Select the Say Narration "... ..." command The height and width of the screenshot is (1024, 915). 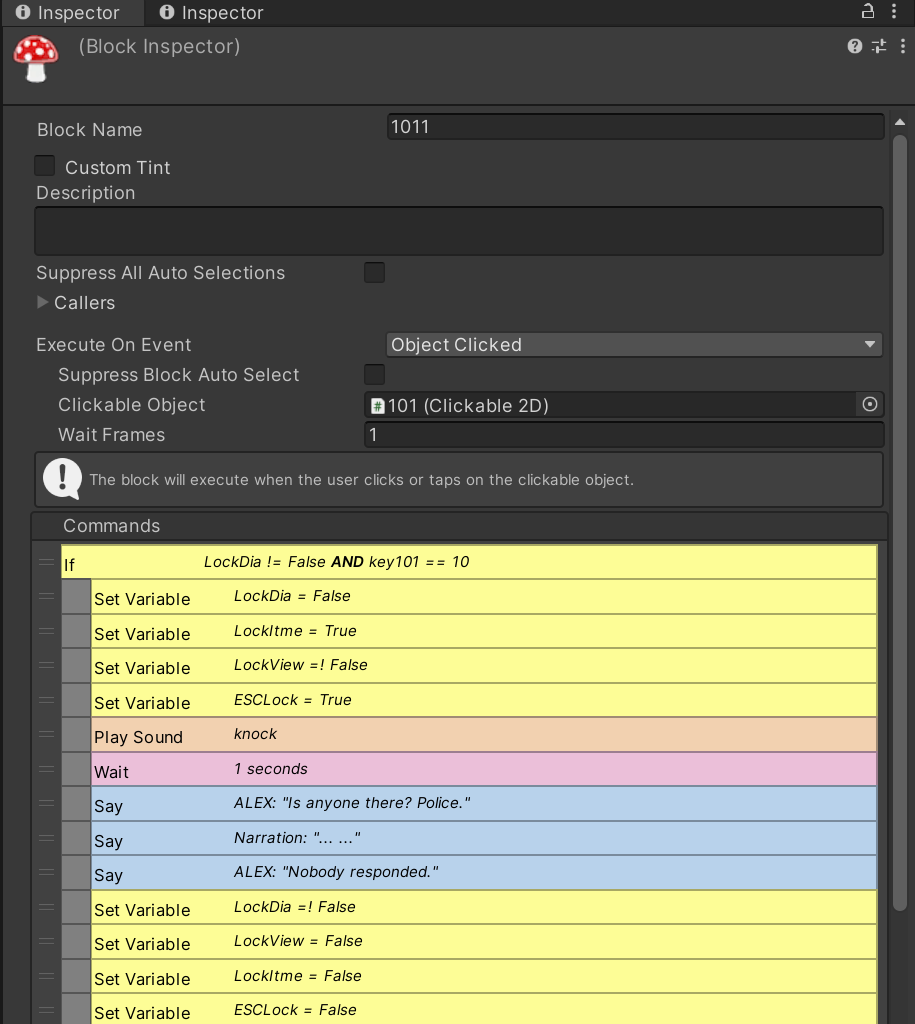point(483,838)
